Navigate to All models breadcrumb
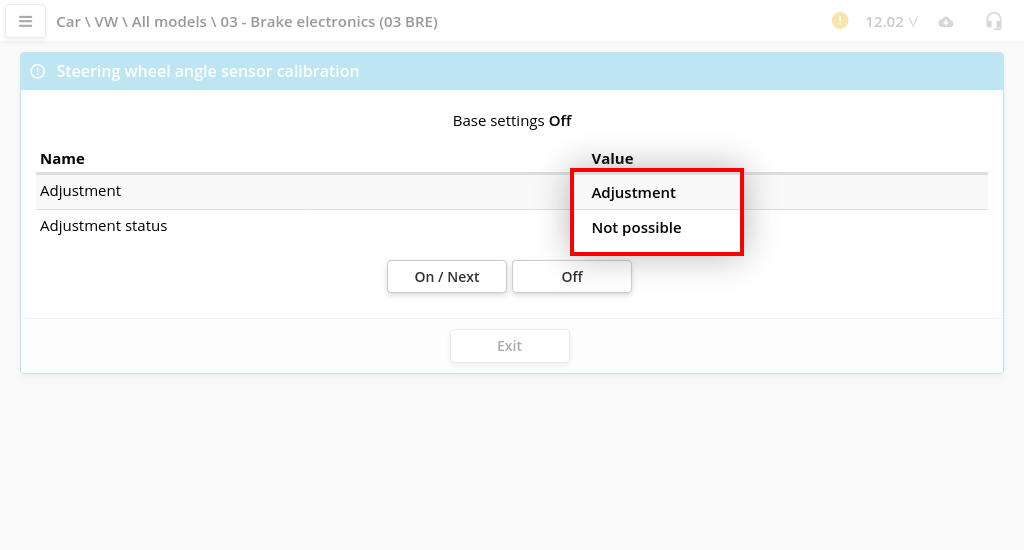Viewport: 1024px width, 550px height. pyautogui.click(x=169, y=22)
